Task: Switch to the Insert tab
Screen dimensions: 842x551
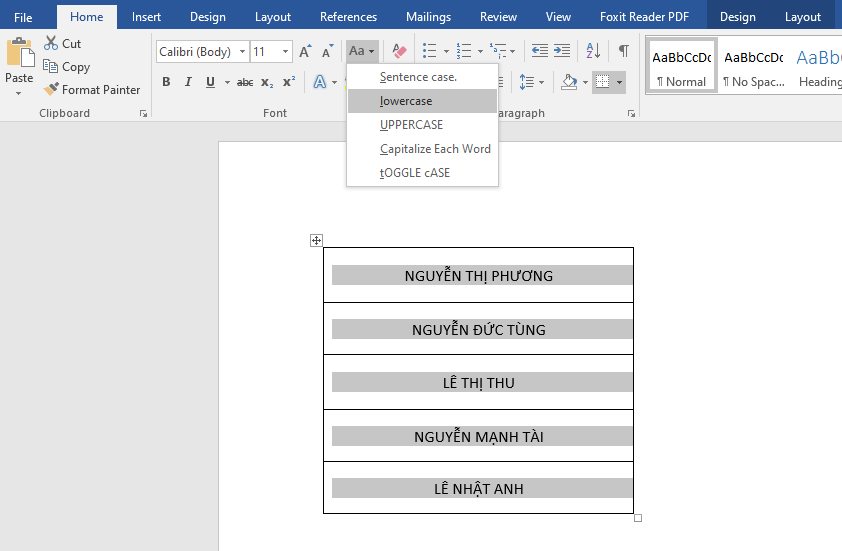Action: (146, 17)
